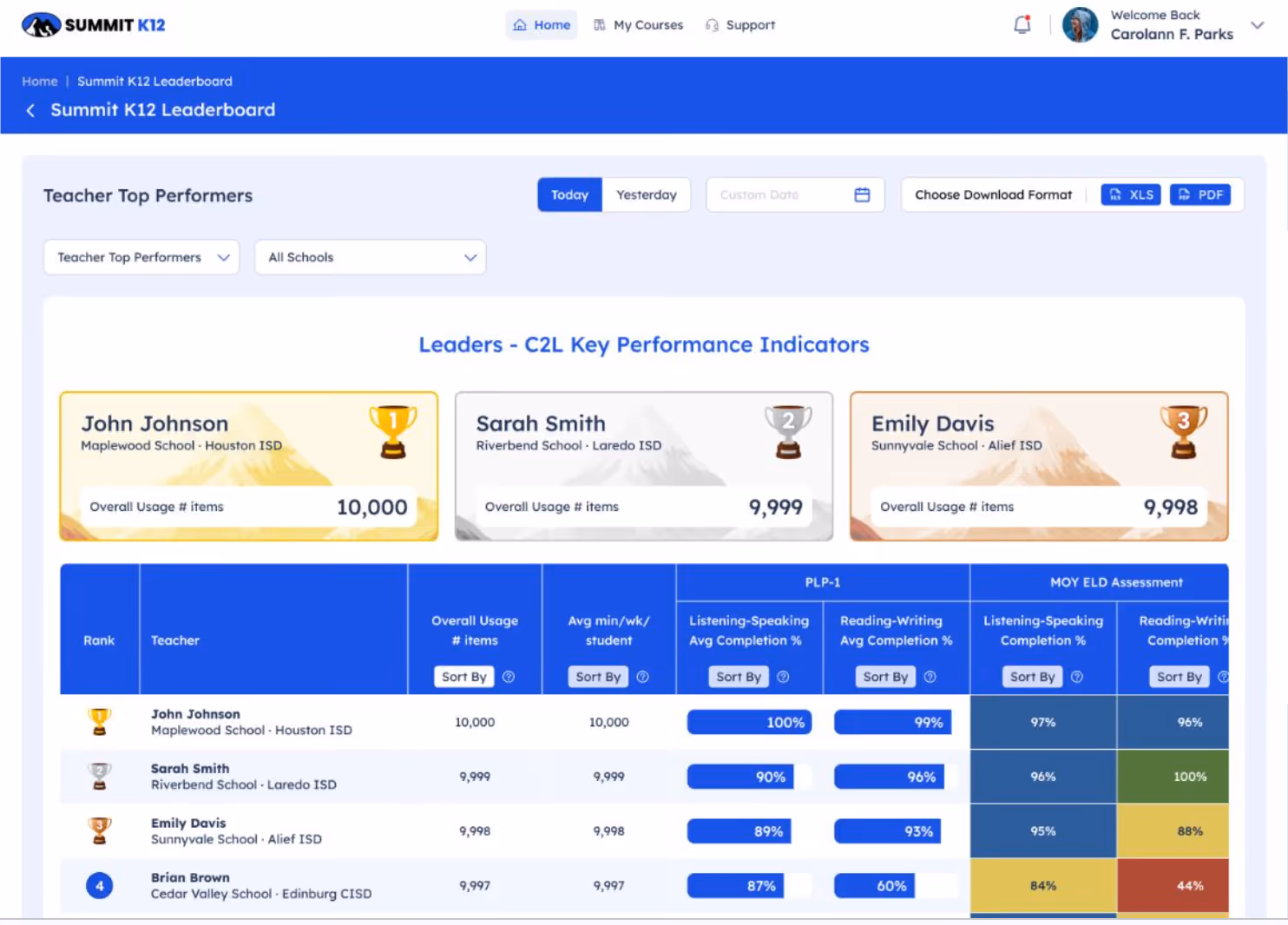Viewport: 1288px width, 925px height.
Task: Sort by Overall Usage # items
Action: (464, 677)
